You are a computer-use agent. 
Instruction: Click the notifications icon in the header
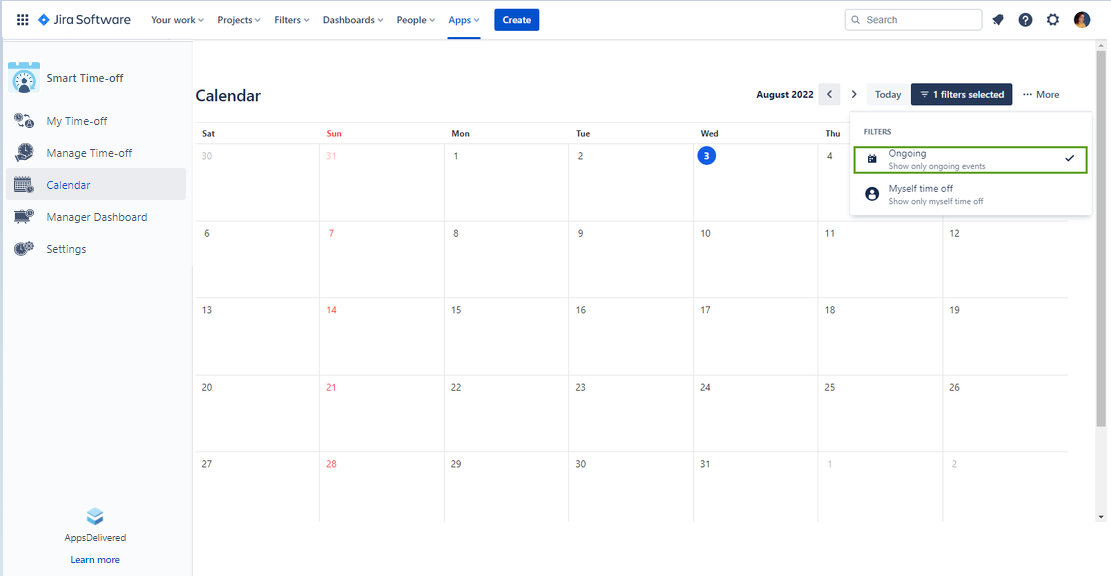click(998, 20)
